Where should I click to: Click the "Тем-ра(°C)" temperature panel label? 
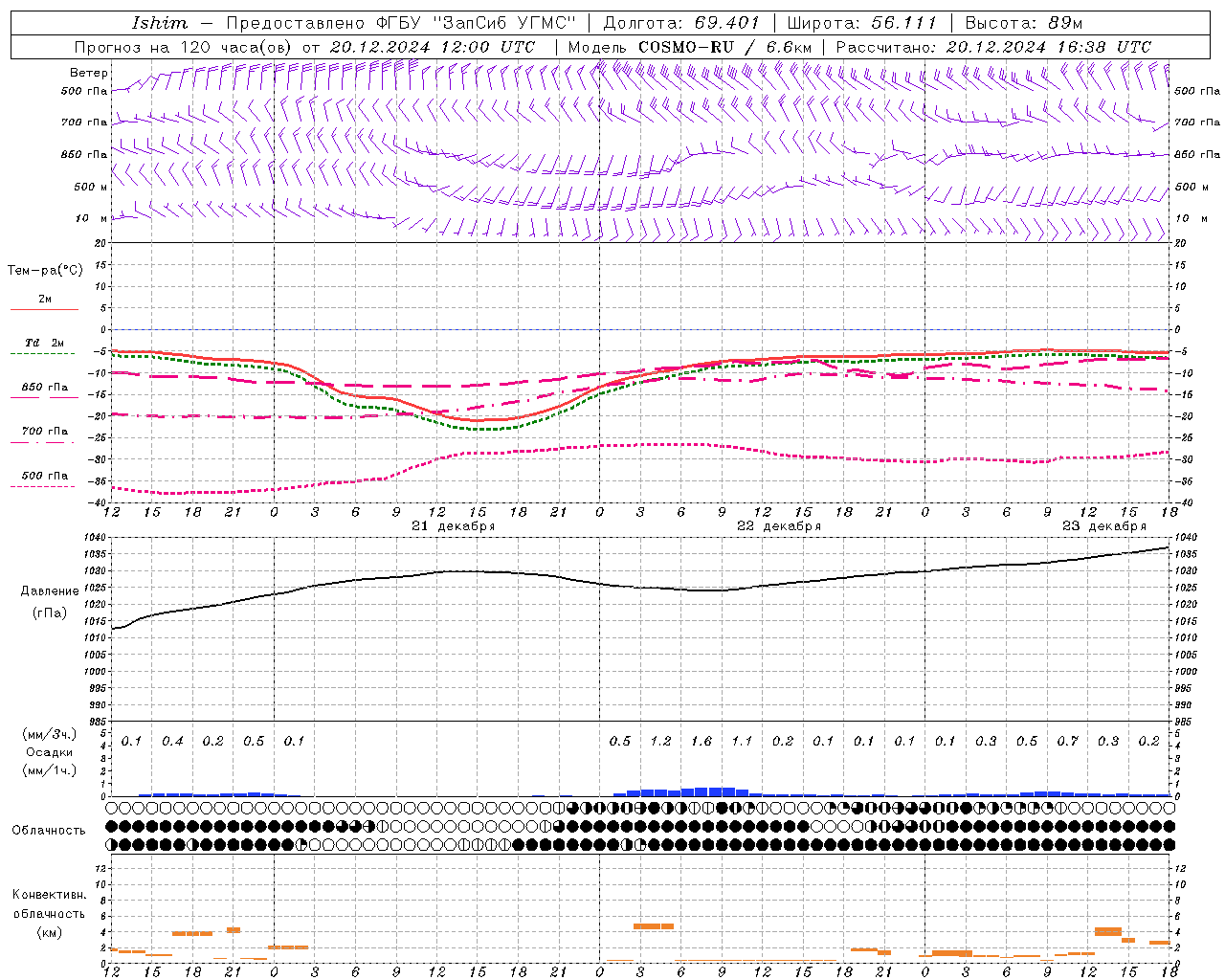(45, 271)
